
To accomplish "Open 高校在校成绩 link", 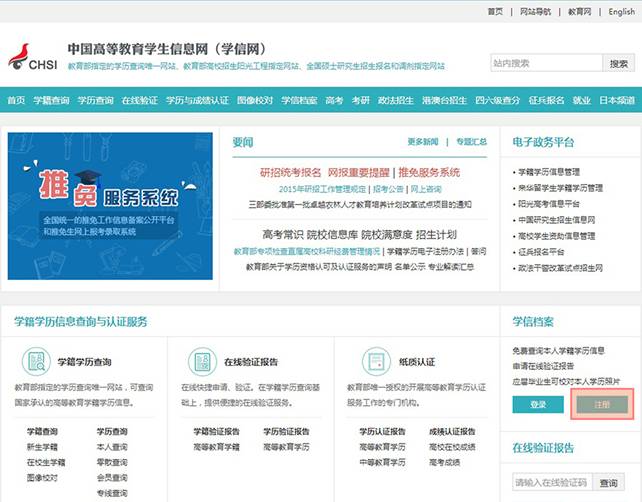I will (452, 447).
